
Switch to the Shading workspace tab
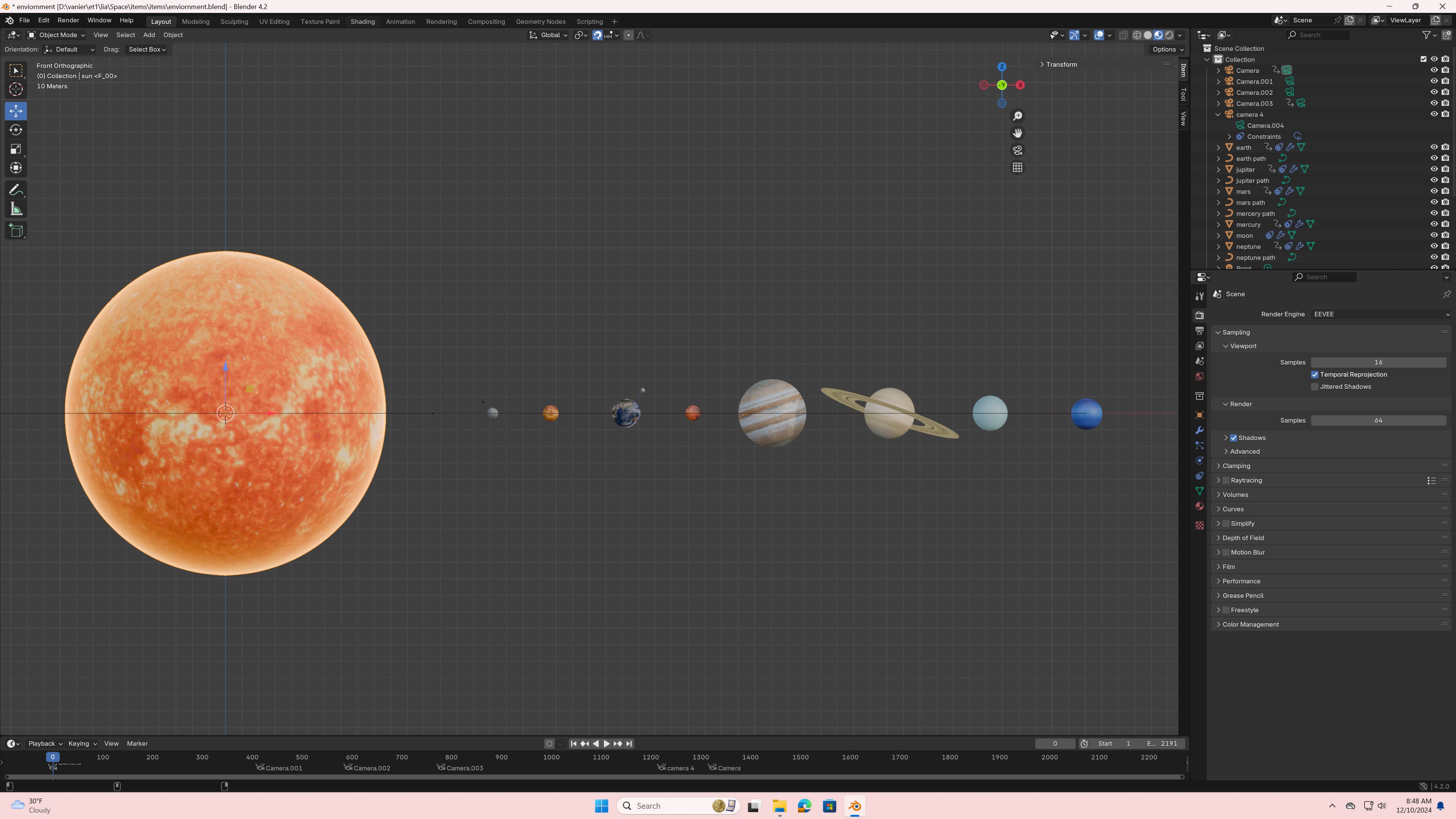362,22
